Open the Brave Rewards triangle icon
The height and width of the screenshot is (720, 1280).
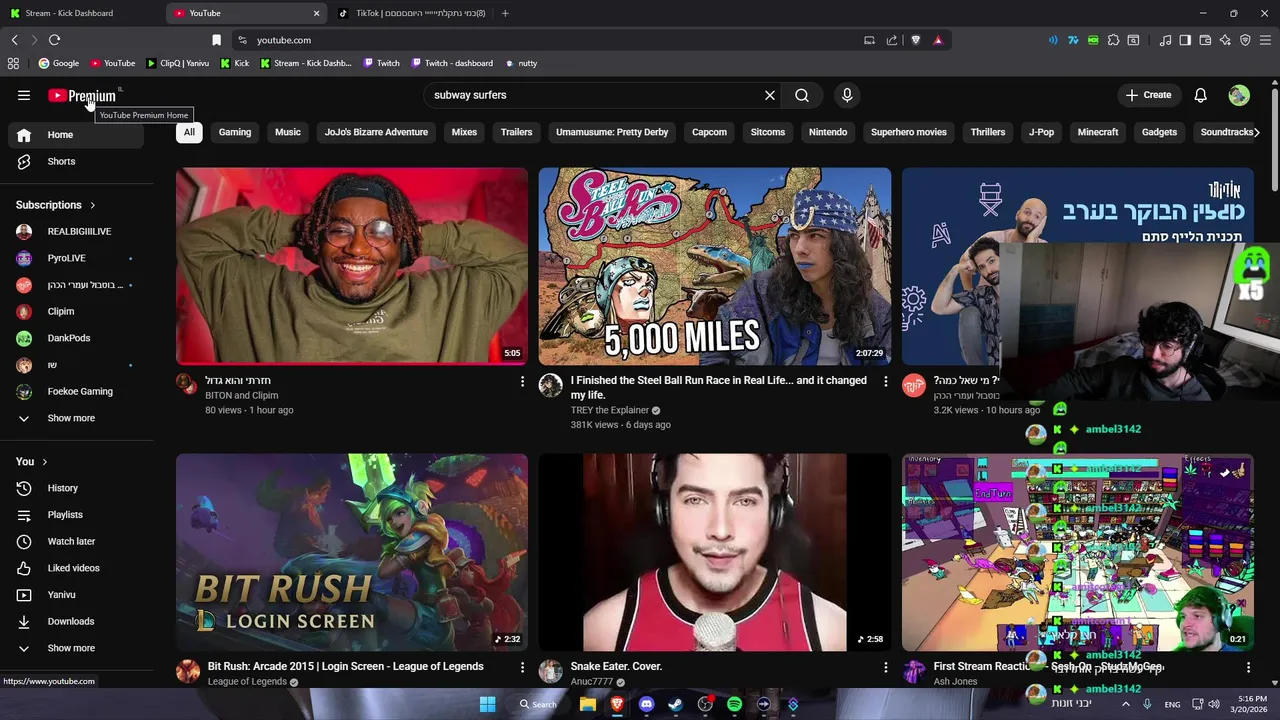tap(938, 40)
